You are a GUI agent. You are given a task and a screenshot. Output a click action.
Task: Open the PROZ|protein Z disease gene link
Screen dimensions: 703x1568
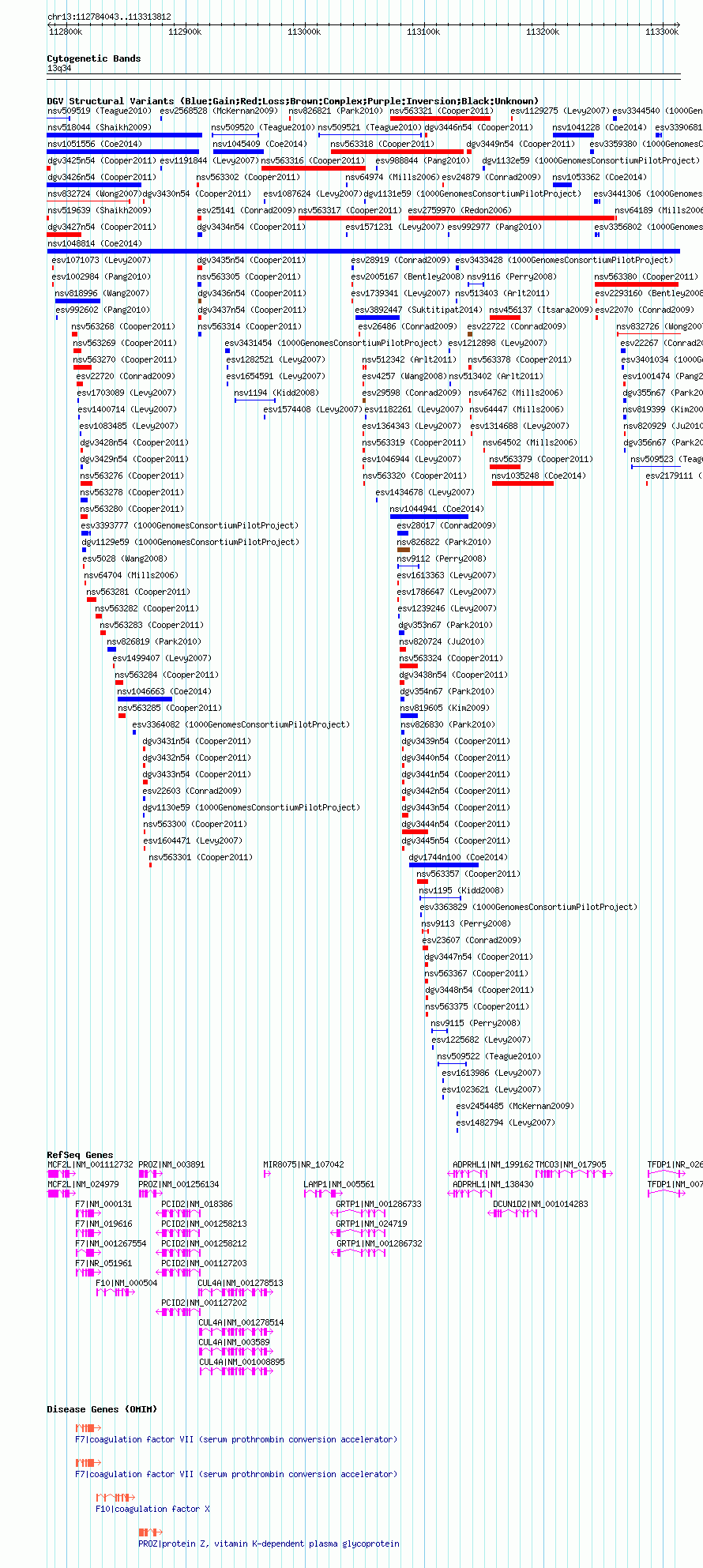(269, 1544)
